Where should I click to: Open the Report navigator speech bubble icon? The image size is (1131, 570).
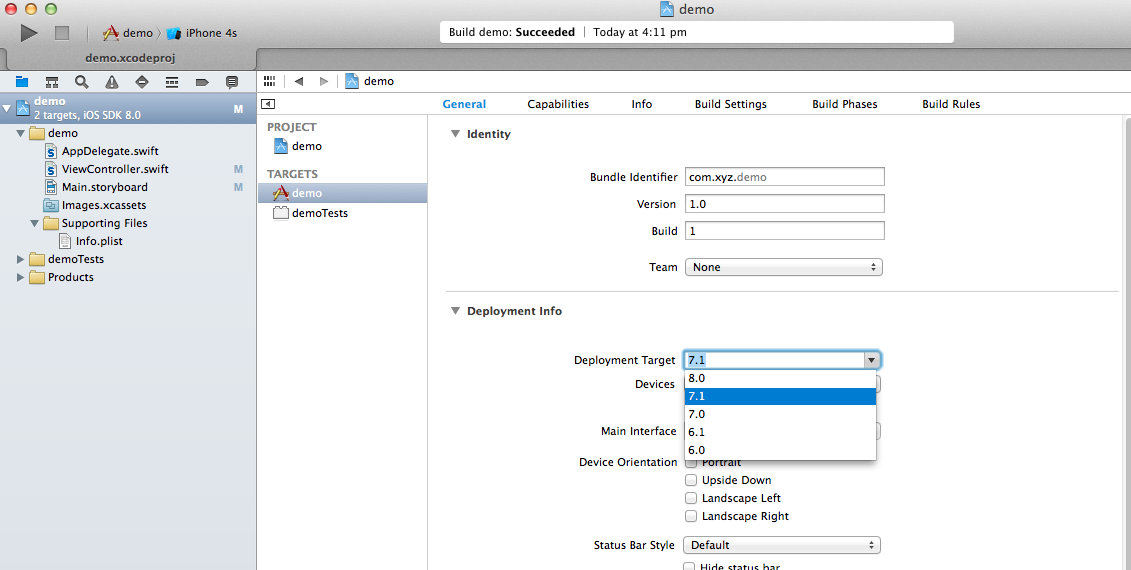[x=232, y=82]
